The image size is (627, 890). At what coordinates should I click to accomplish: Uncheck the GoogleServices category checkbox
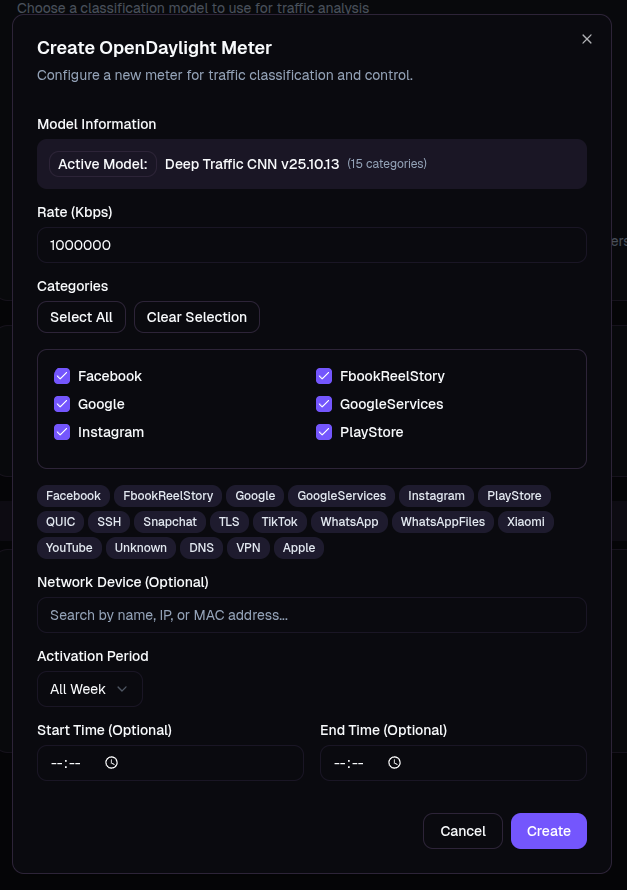point(324,404)
